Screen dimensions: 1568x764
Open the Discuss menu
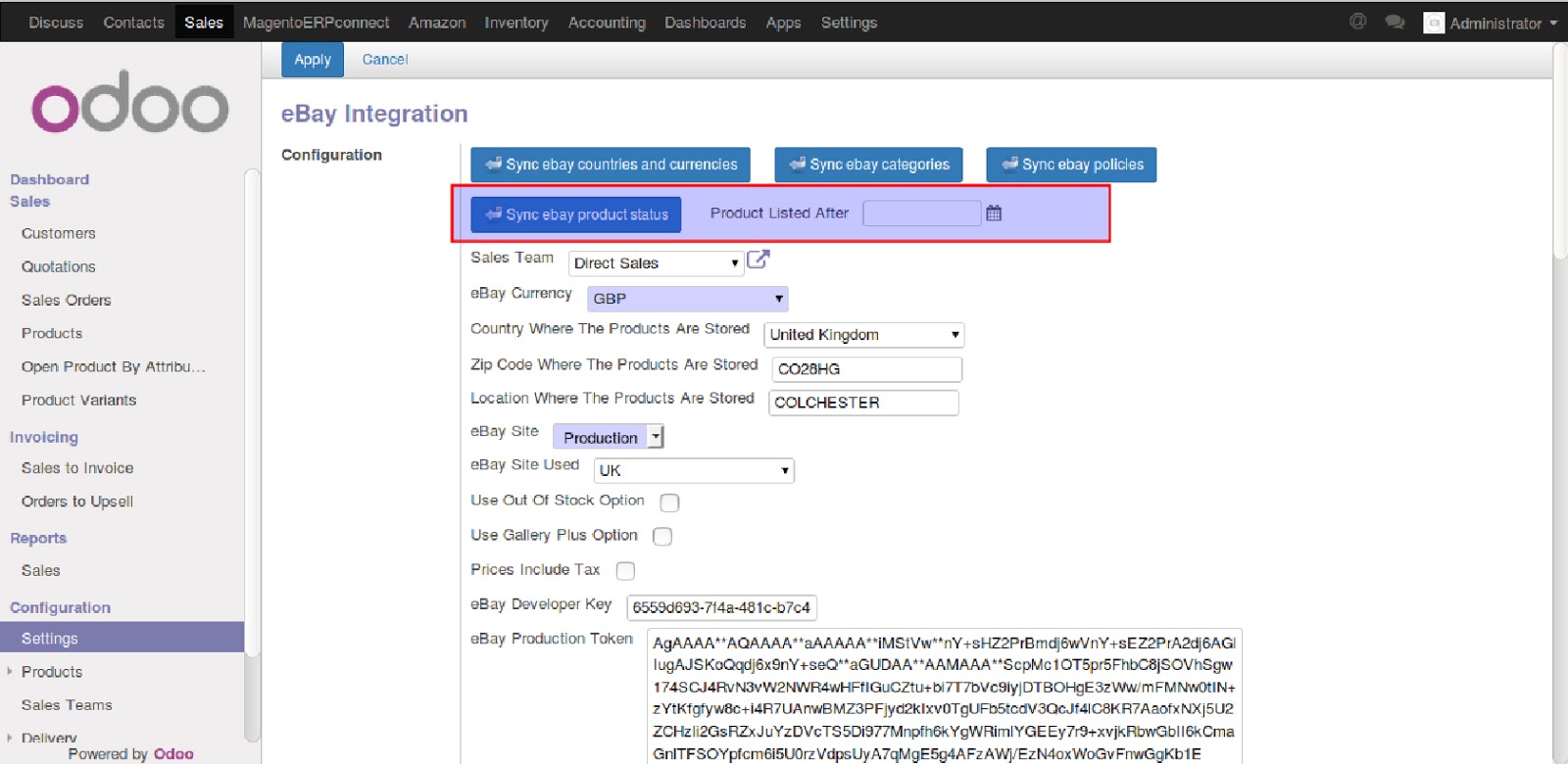(x=56, y=23)
